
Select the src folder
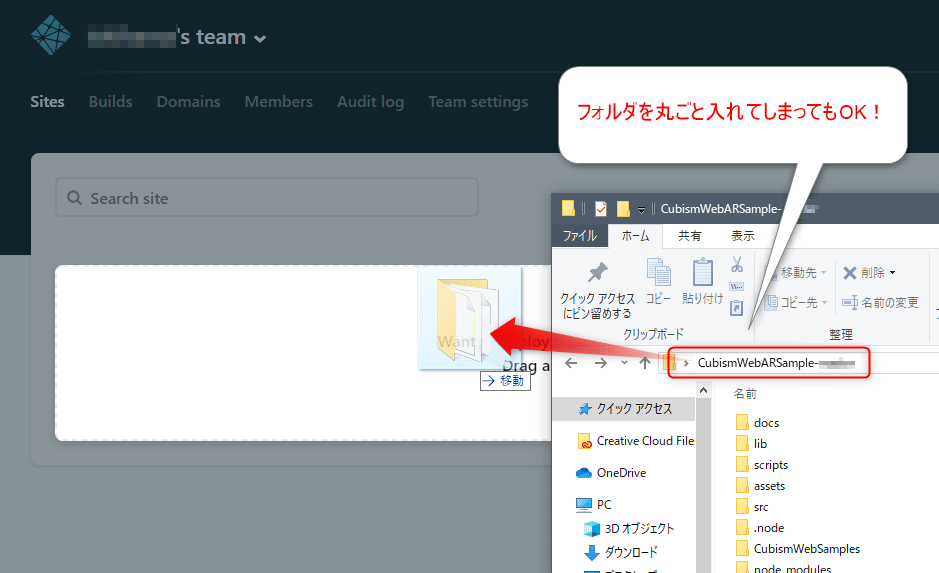[x=752, y=507]
